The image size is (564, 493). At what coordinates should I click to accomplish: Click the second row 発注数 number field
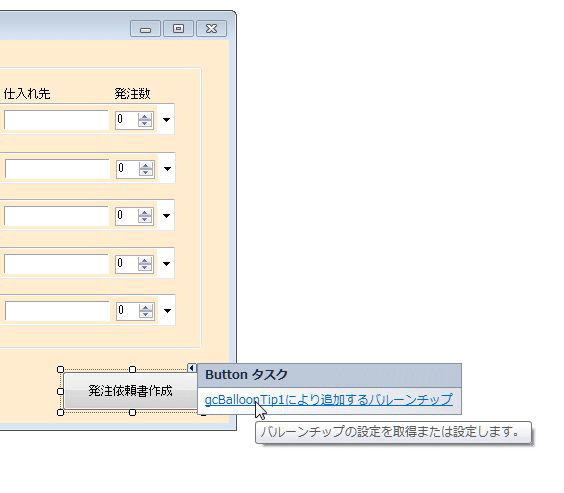pyautogui.click(x=127, y=168)
